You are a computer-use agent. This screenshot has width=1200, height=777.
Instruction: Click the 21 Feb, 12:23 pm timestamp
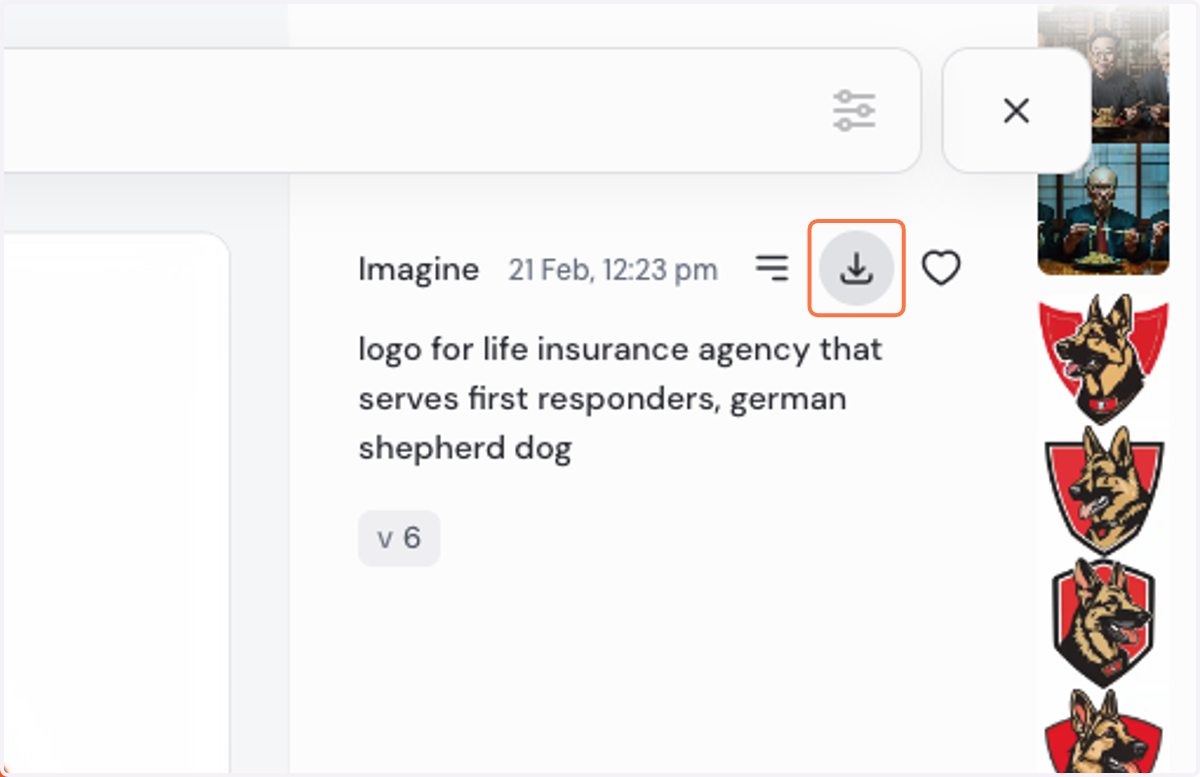613,270
